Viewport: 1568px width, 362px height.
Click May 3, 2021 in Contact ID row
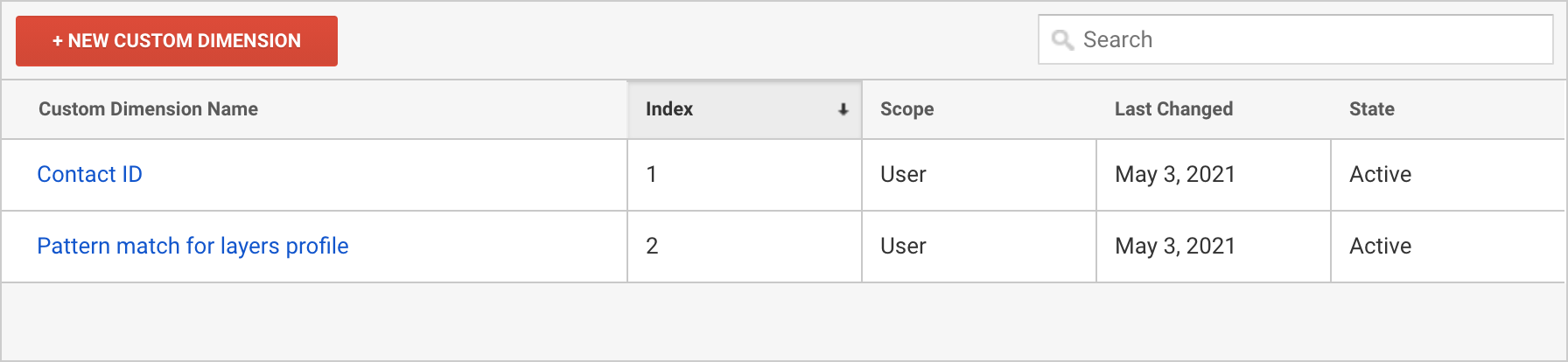[x=1174, y=174]
